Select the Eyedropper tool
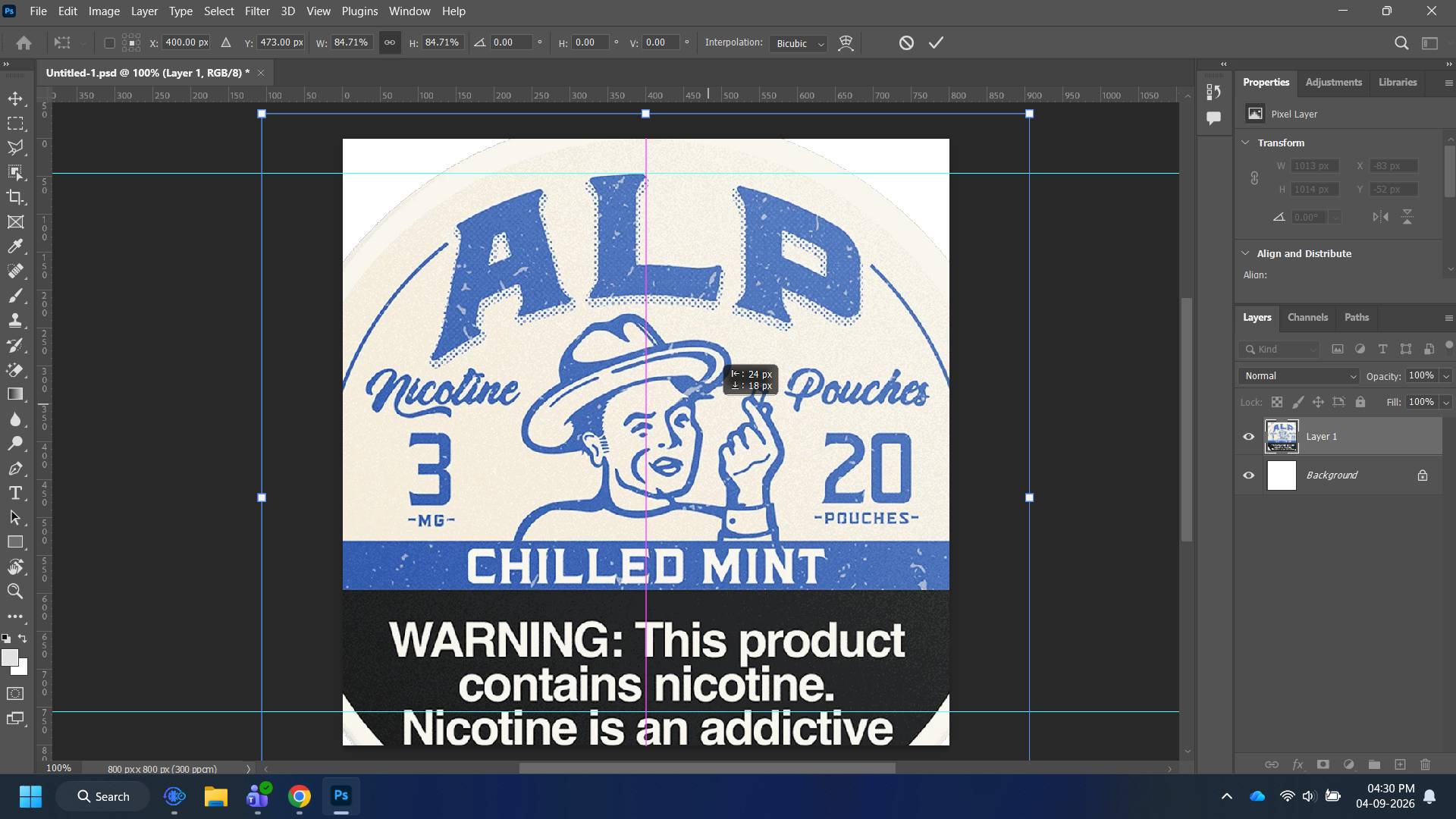The height and width of the screenshot is (819, 1456). [15, 246]
